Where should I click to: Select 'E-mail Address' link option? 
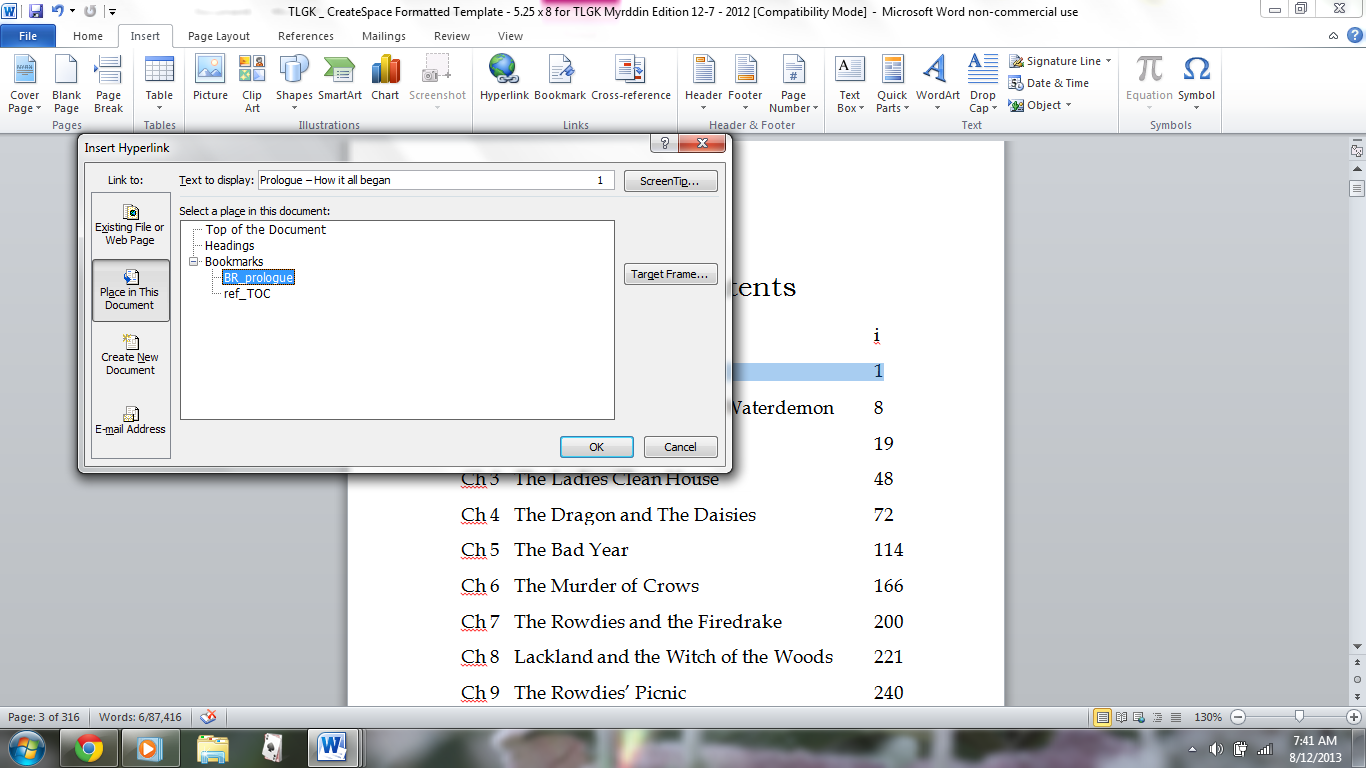coord(130,420)
